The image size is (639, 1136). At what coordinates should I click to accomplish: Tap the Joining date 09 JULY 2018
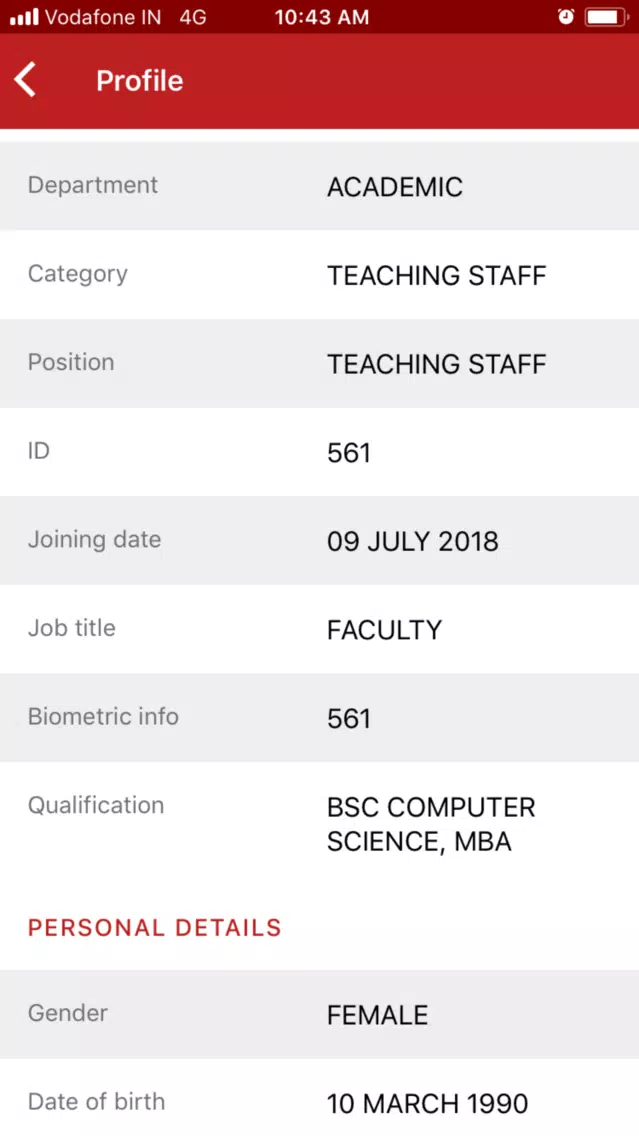pos(412,541)
